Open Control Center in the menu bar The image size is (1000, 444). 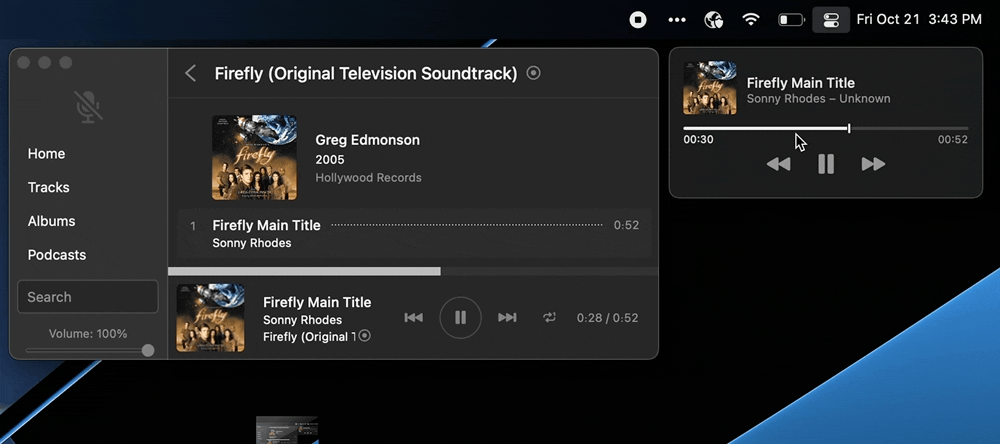pos(831,20)
